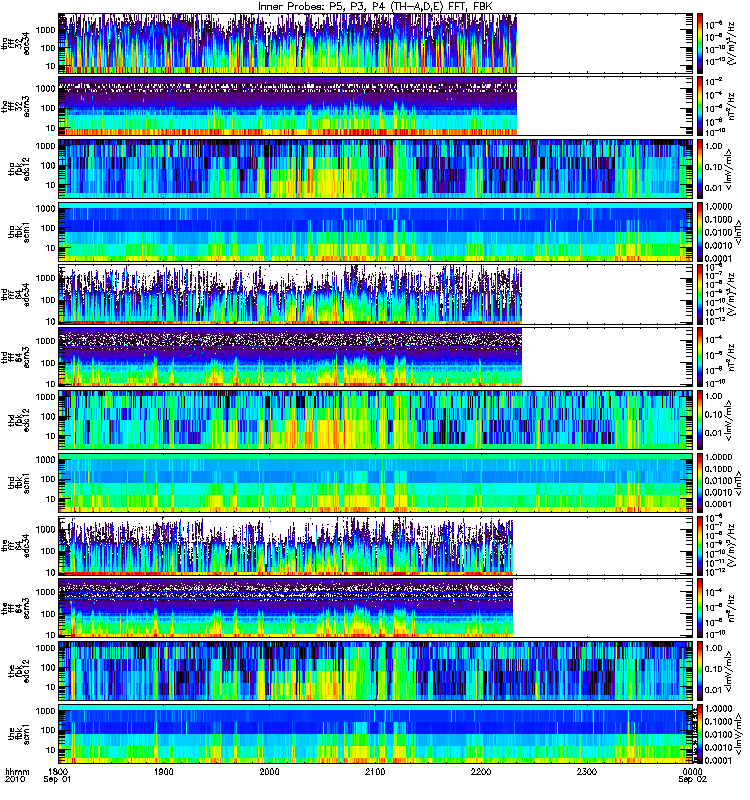Click the color bar of thd fbk edc12 panel

(x=701, y=420)
